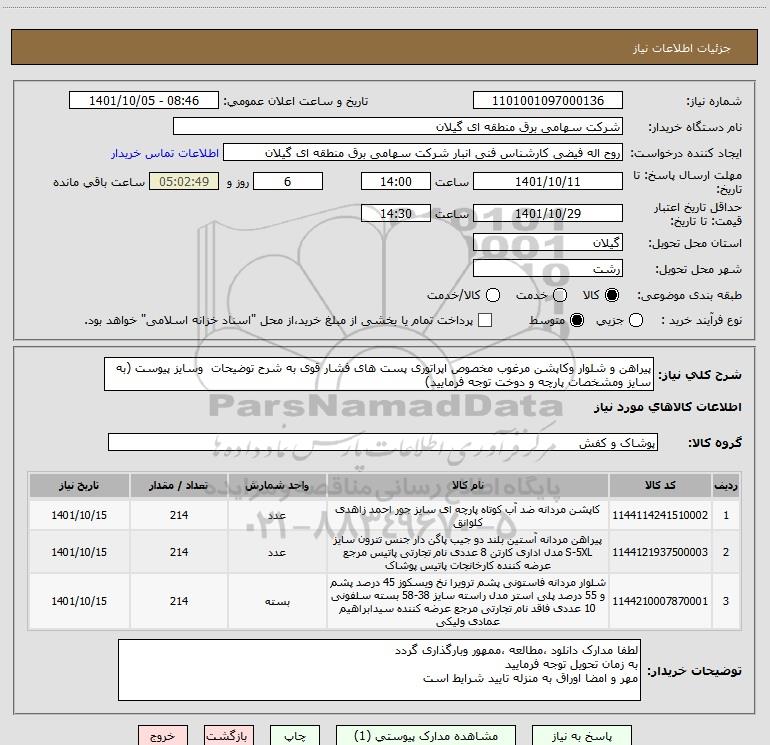The image size is (770, 745).
Task: Toggle the اسناد خزانه اسلامی payment checkbox
Action: pos(485,320)
